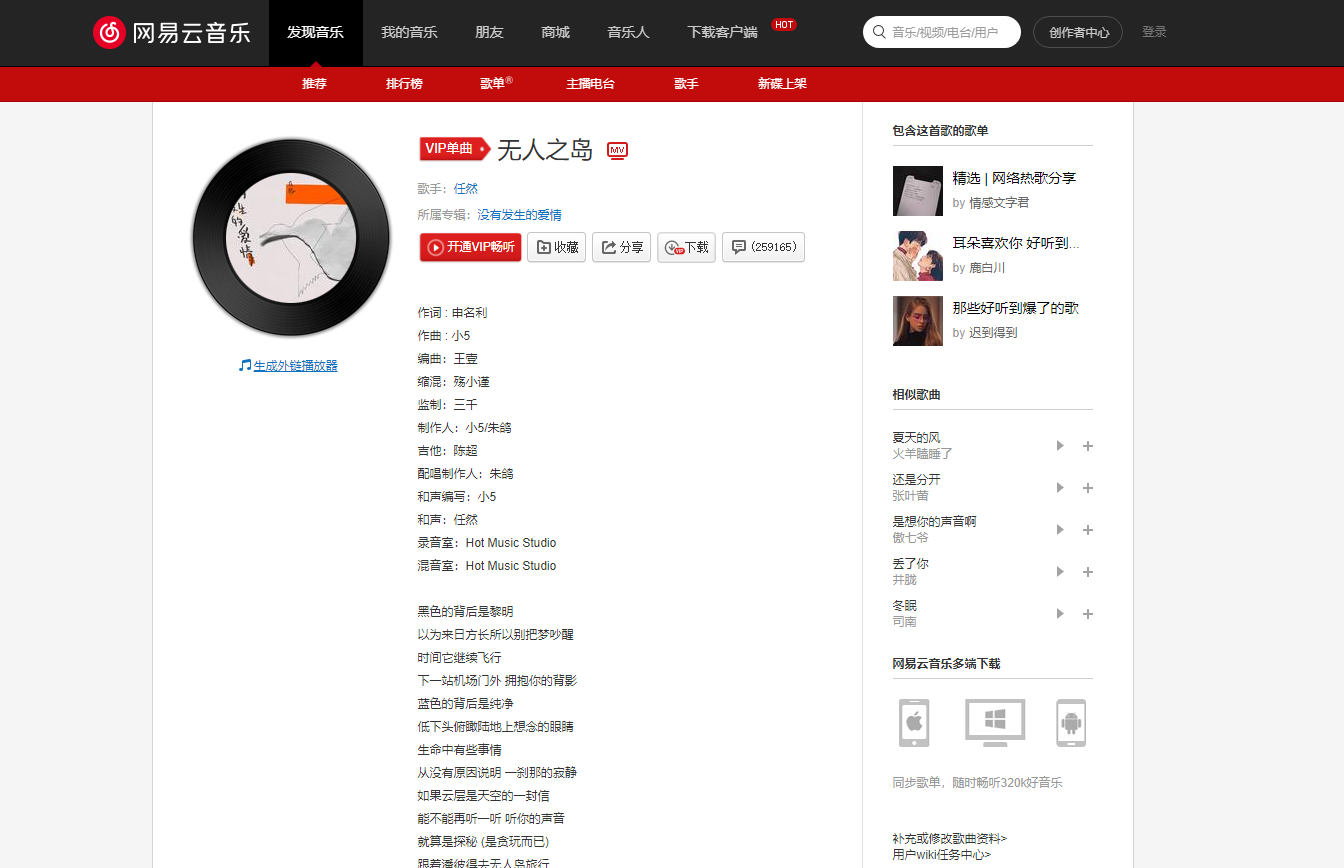Open playlist thumbnail for 耳朵喜欢你 好听到...
The height and width of the screenshot is (868, 1344).
[x=918, y=256]
